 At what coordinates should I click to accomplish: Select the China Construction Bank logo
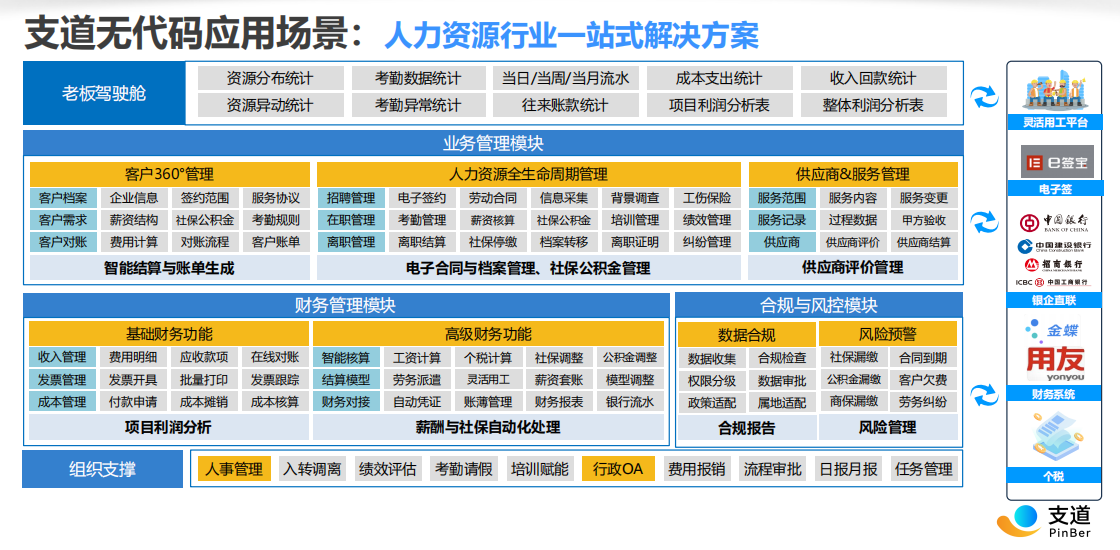click(x=1054, y=246)
